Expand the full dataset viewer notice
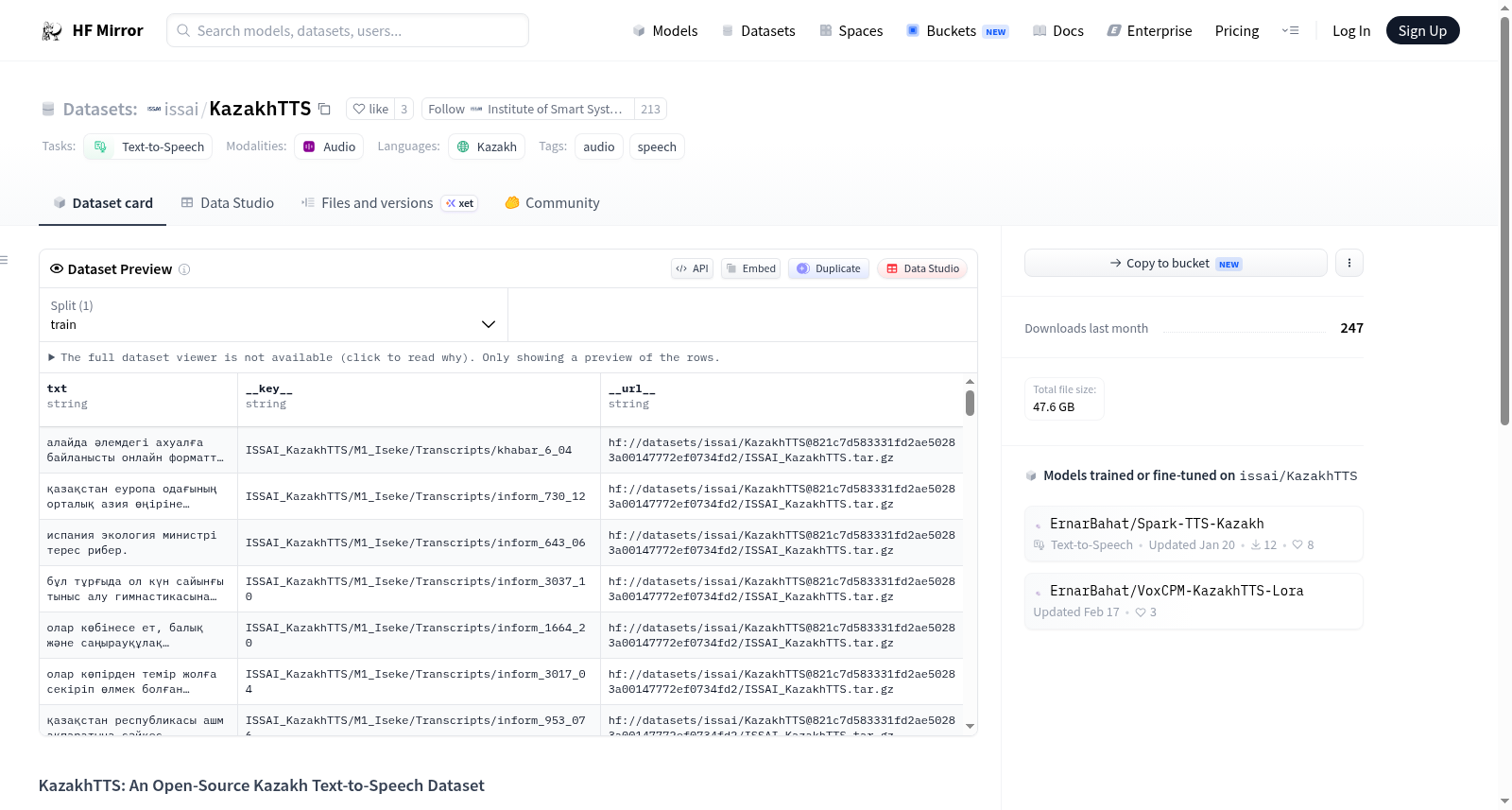Image resolution: width=1512 pixels, height=810 pixels. click(384, 357)
